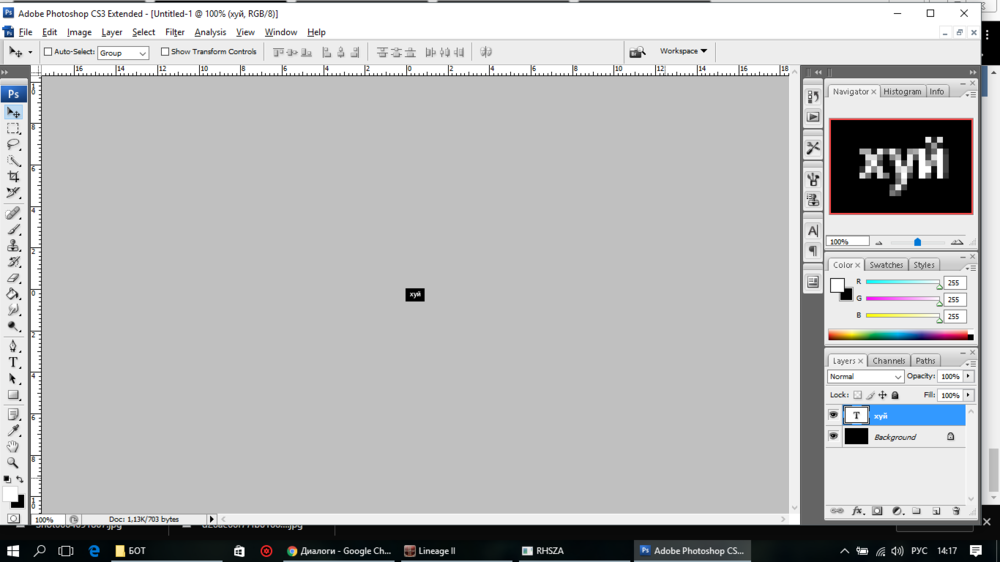
Task: Open the tool preset picker arrow
Action: click(29, 52)
